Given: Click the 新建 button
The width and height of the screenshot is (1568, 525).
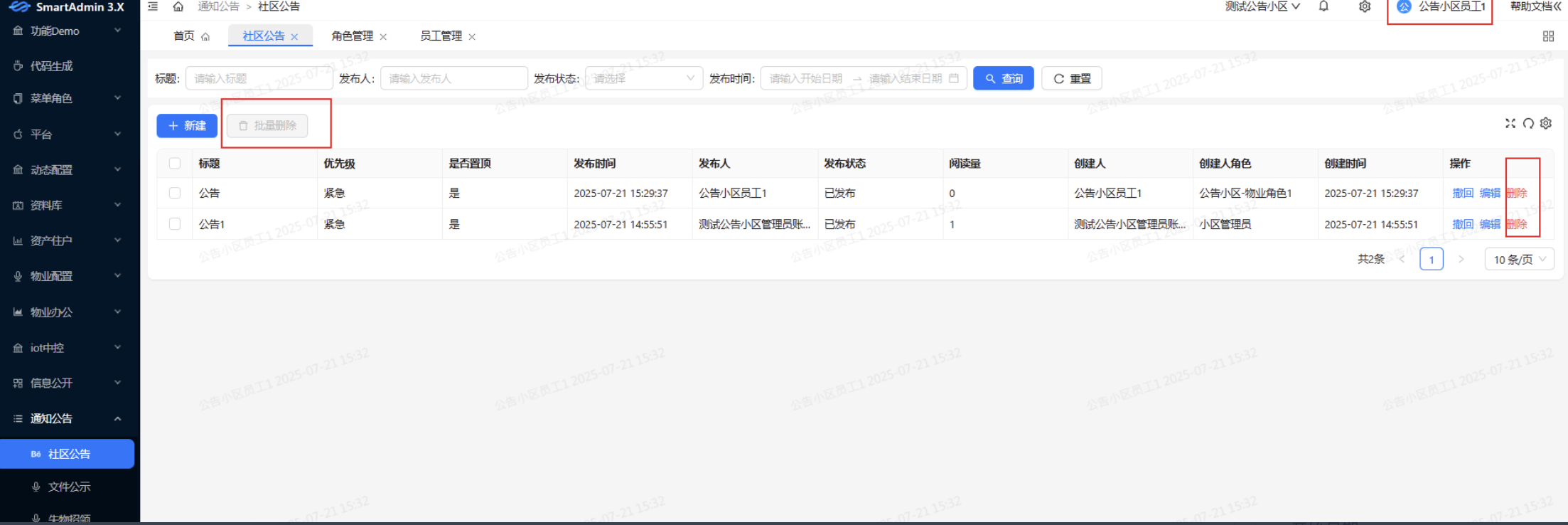Looking at the screenshot, I should [x=187, y=125].
